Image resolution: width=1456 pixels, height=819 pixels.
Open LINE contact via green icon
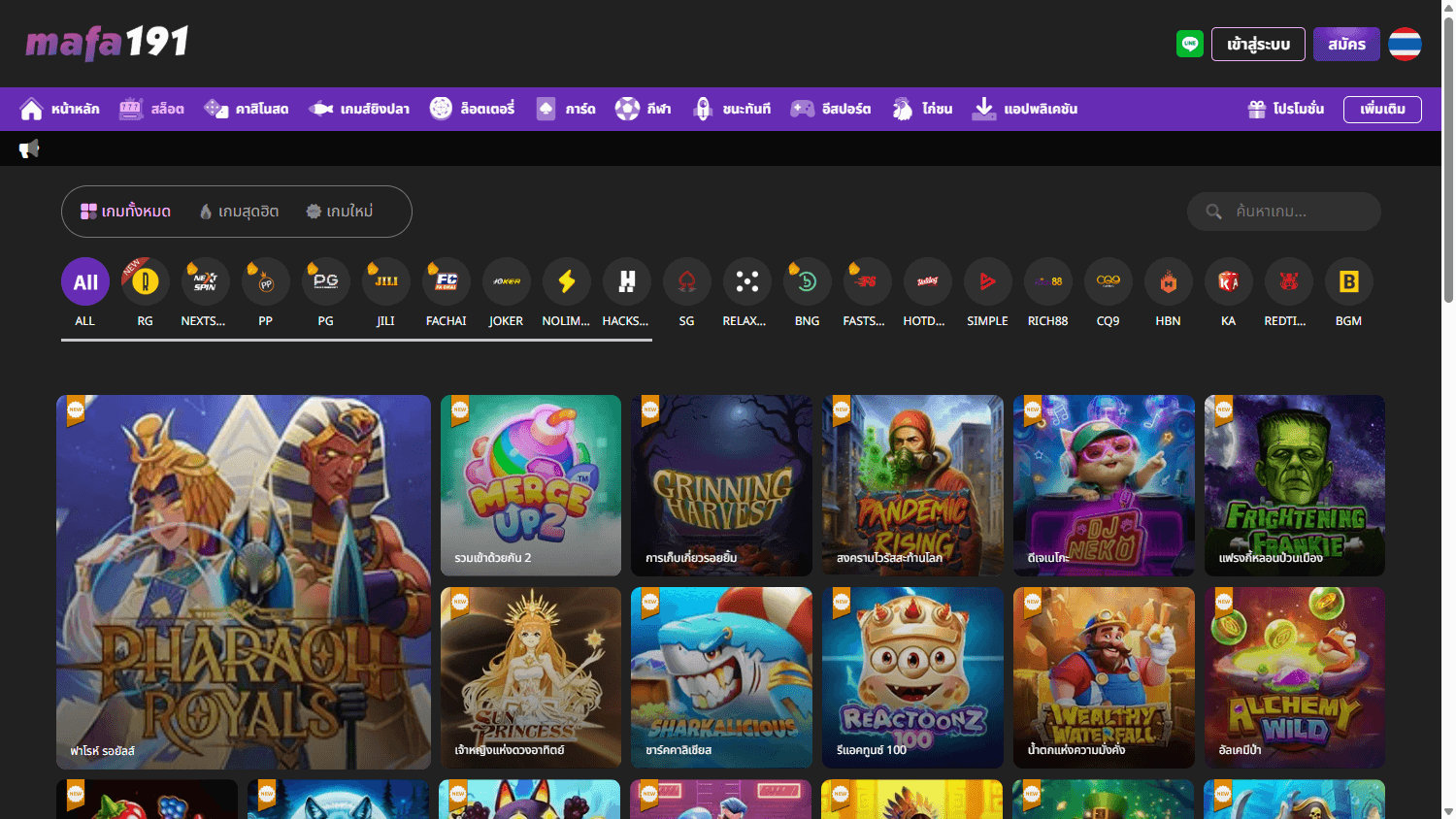(1192, 44)
